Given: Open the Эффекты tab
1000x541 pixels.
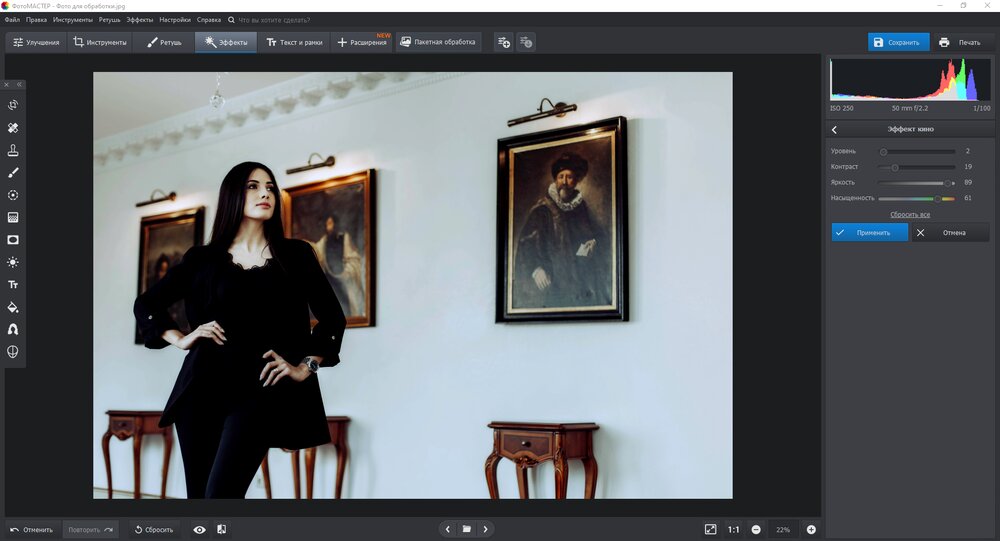Looking at the screenshot, I should 225,43.
